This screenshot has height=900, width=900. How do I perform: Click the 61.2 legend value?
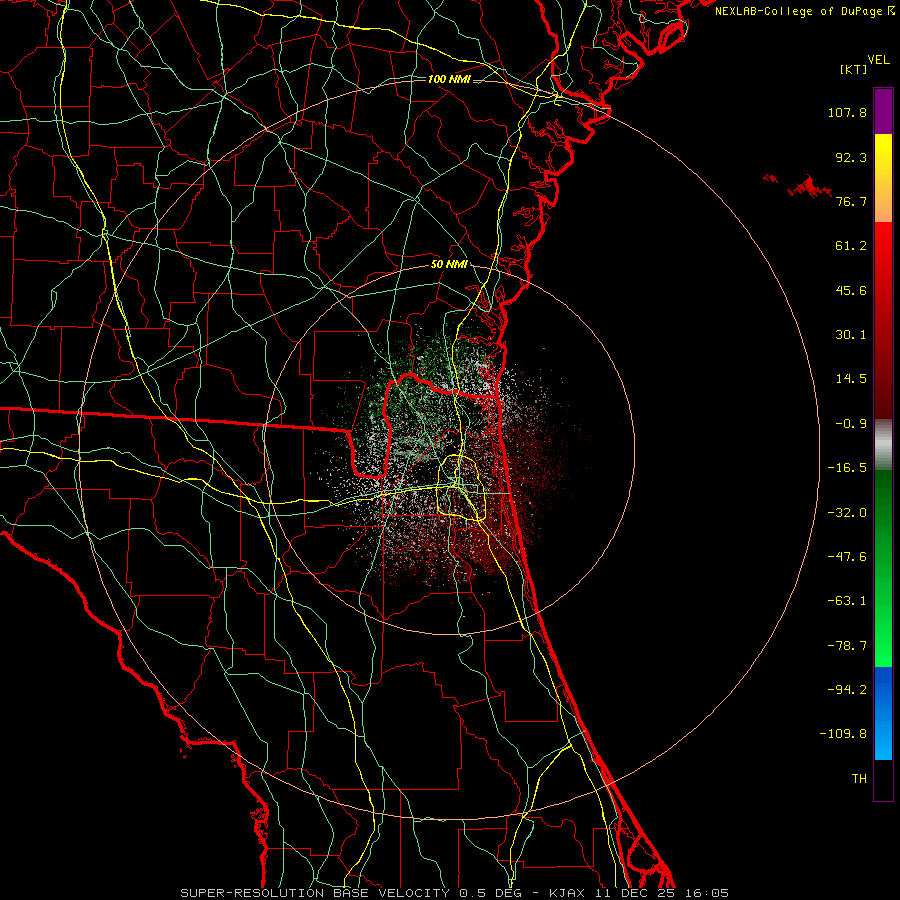click(851, 246)
